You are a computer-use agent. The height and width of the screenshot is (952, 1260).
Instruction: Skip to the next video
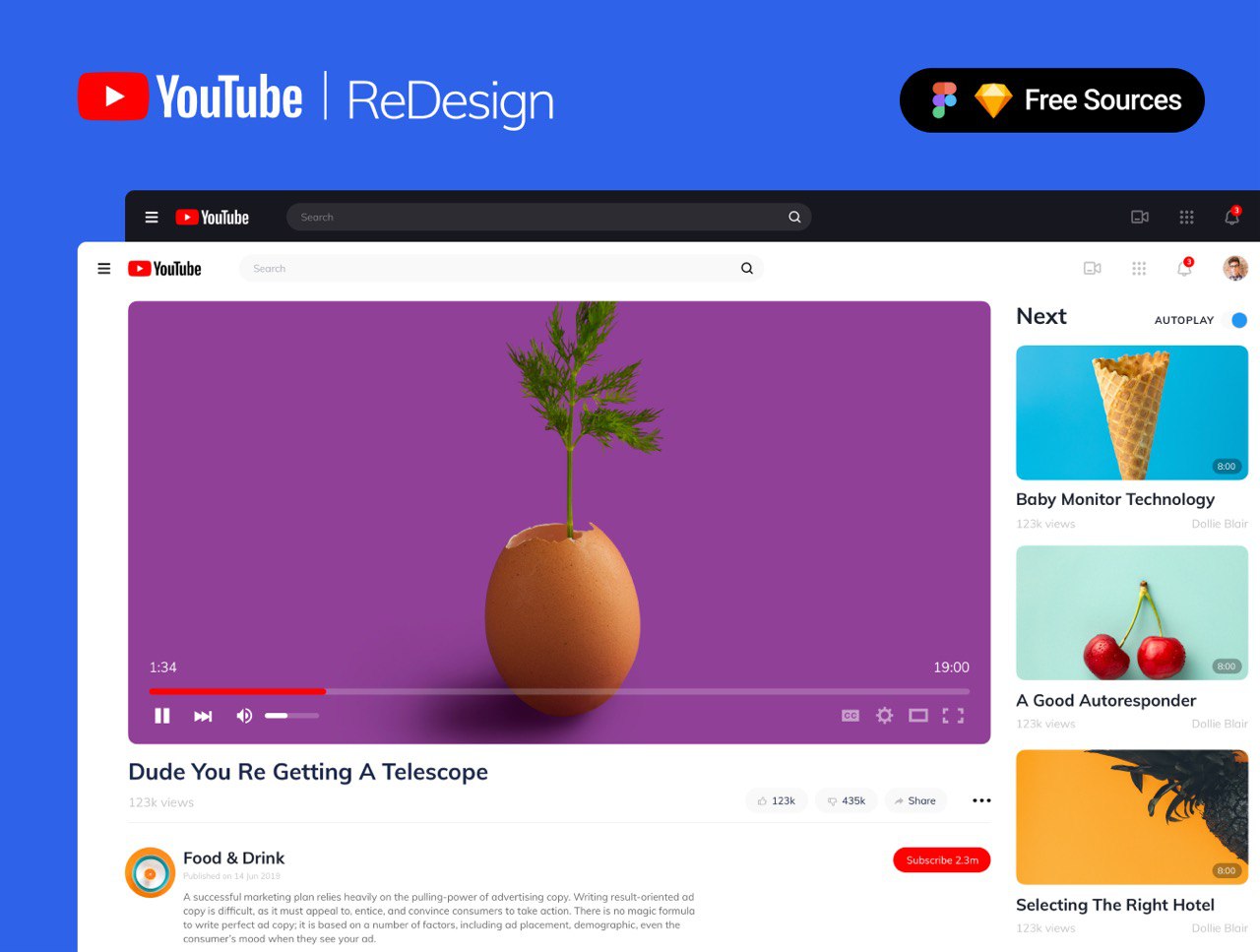tap(203, 716)
